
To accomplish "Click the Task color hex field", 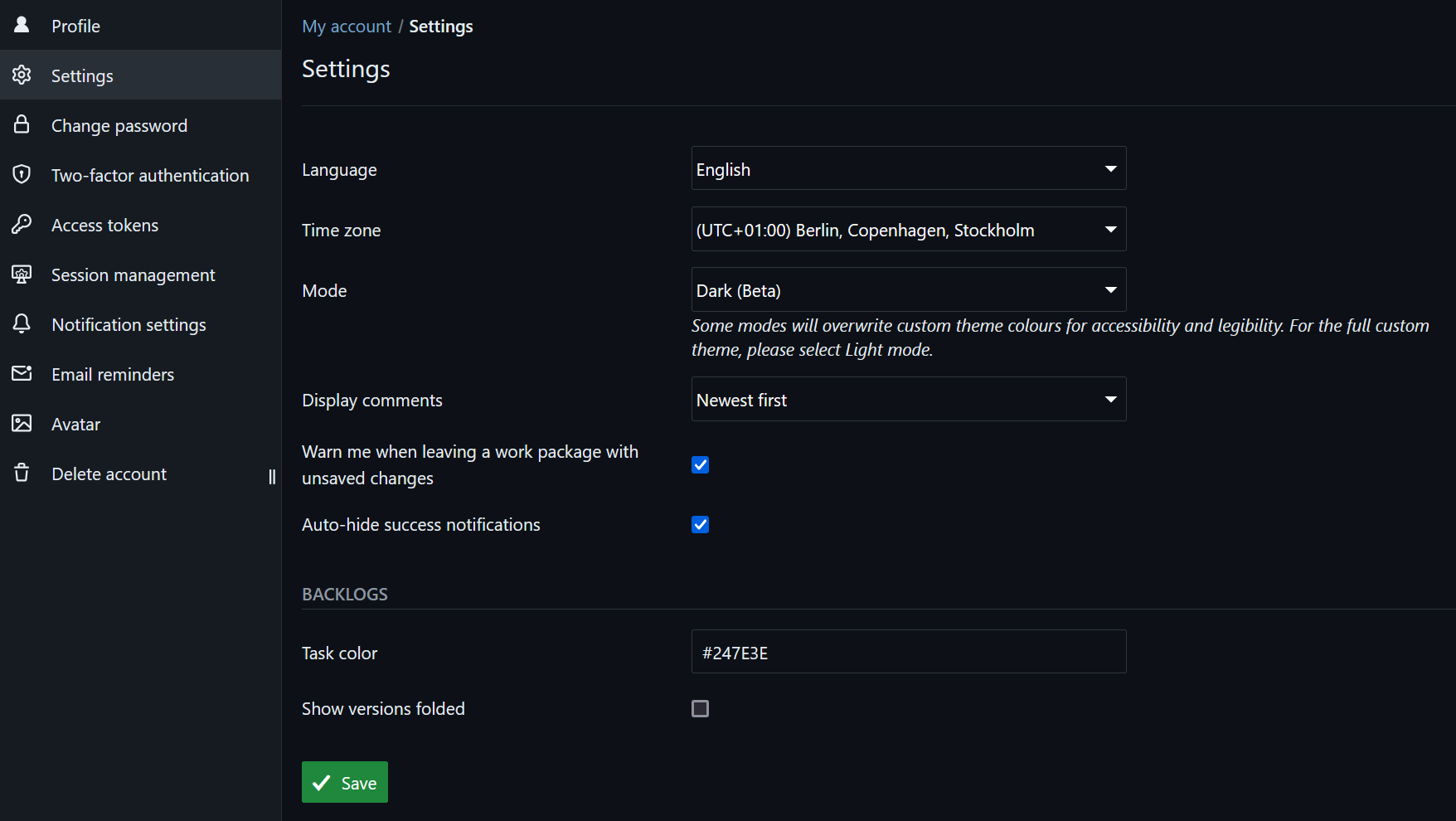I will [908, 652].
